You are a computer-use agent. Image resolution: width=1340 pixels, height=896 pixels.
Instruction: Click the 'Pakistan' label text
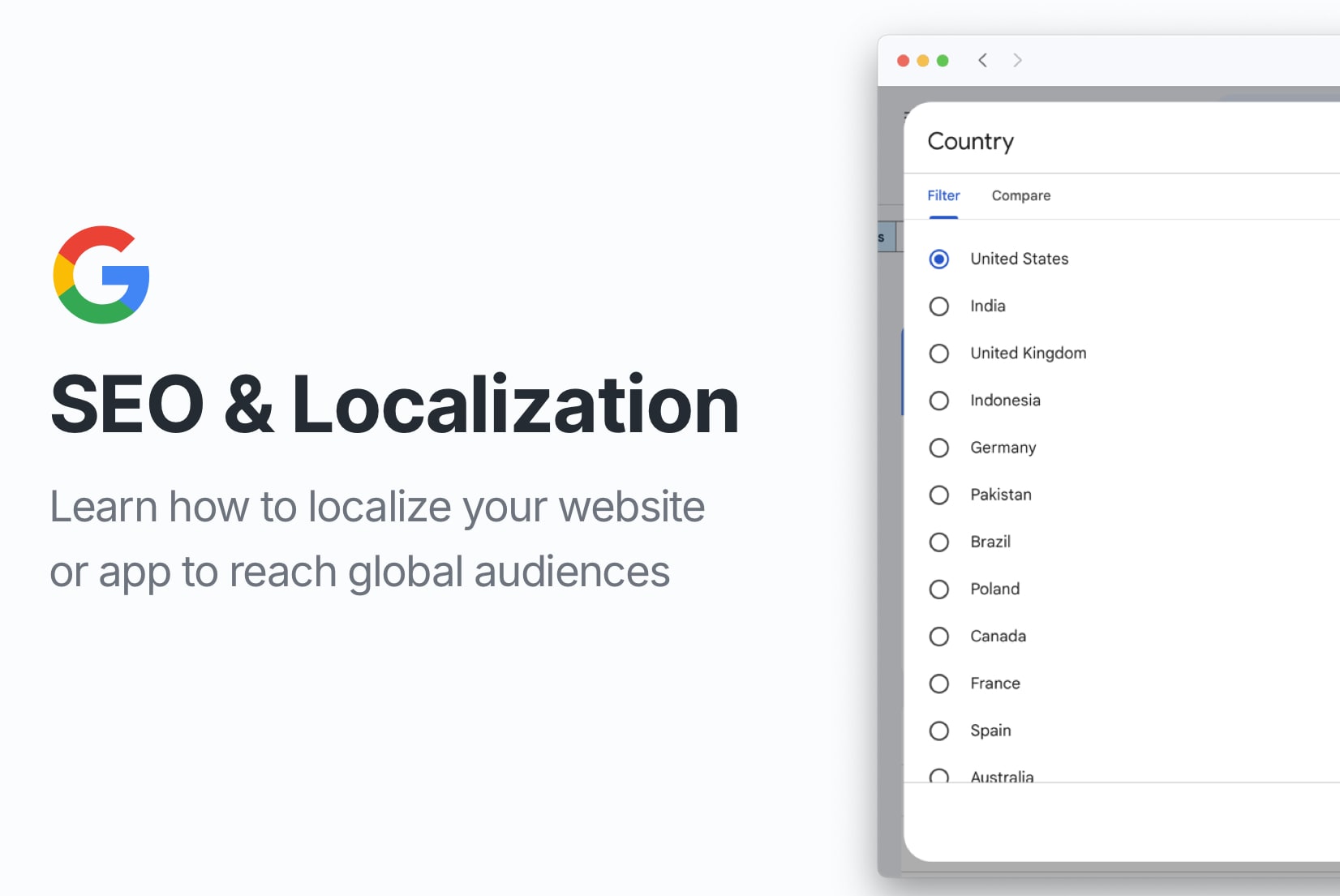1000,495
